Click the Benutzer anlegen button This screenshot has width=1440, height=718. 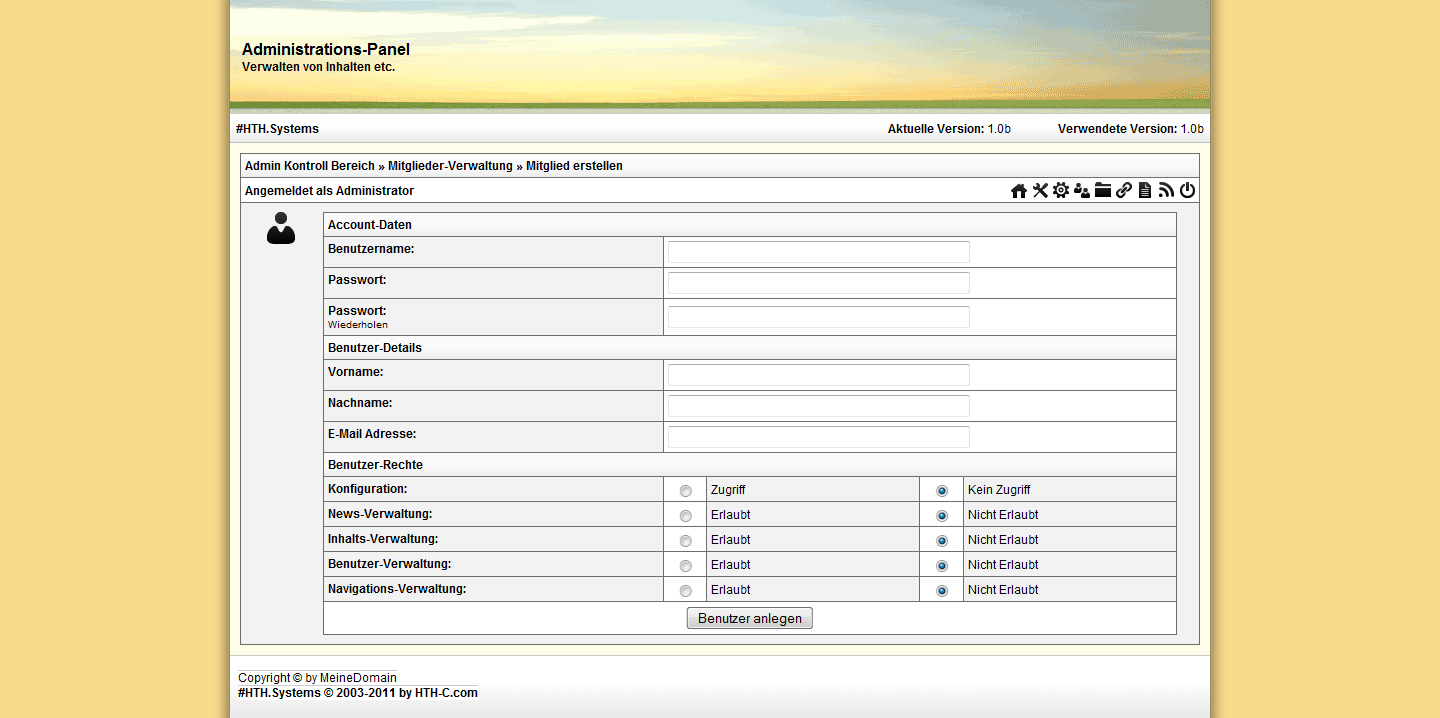pyautogui.click(x=750, y=618)
